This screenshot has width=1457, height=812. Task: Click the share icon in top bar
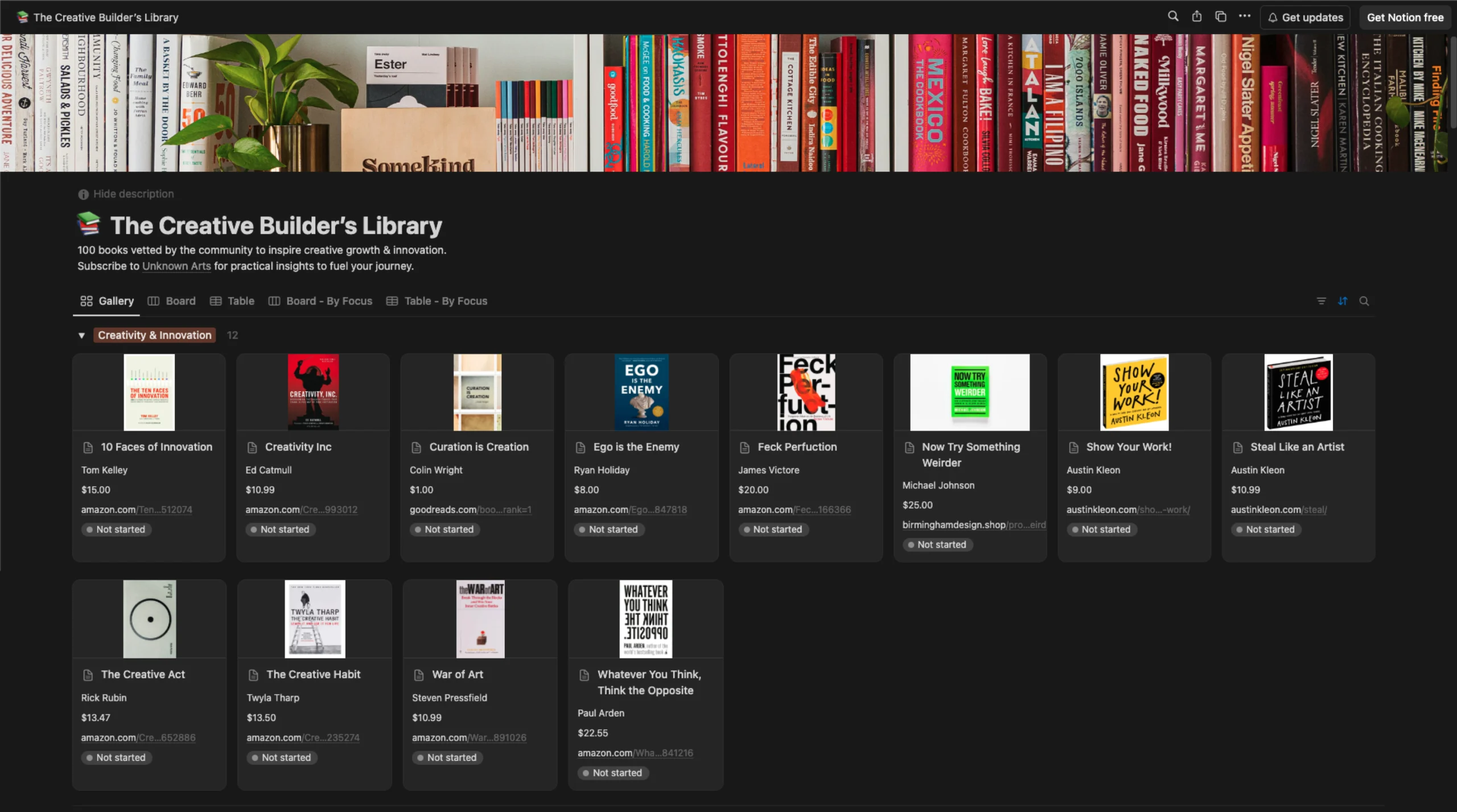(1197, 17)
